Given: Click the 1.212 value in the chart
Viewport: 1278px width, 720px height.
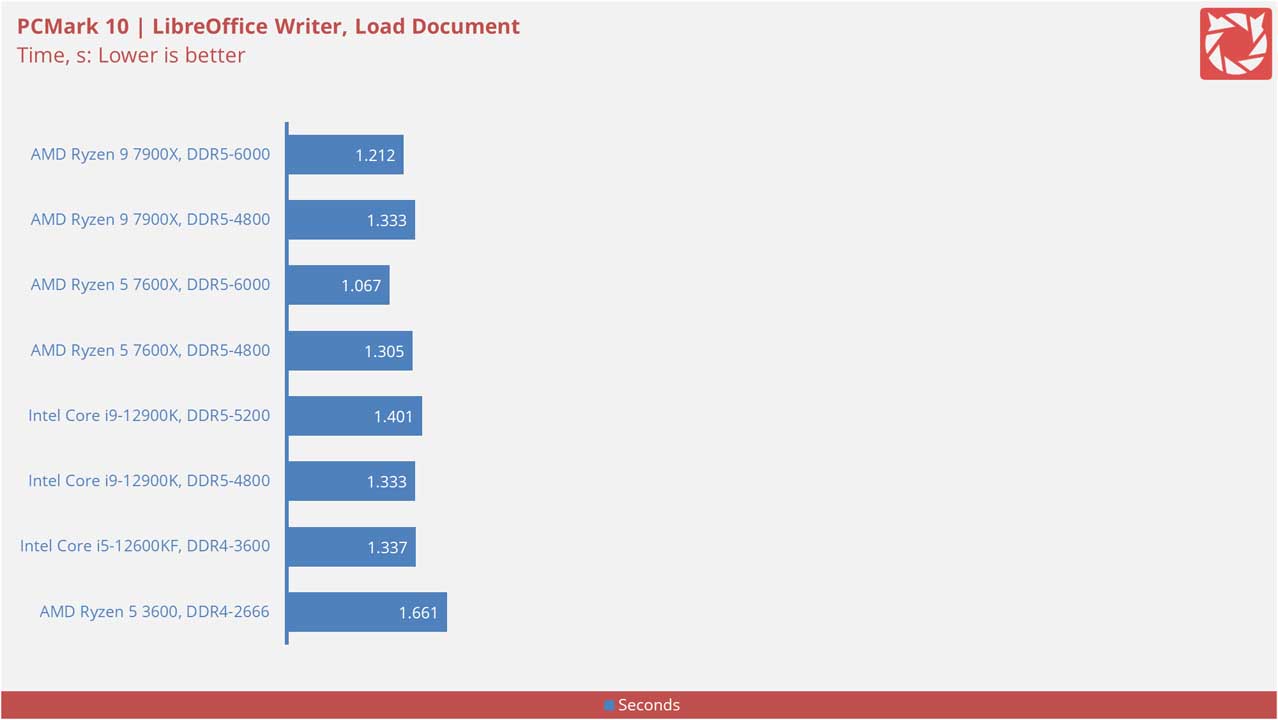Looking at the screenshot, I should 375,155.
